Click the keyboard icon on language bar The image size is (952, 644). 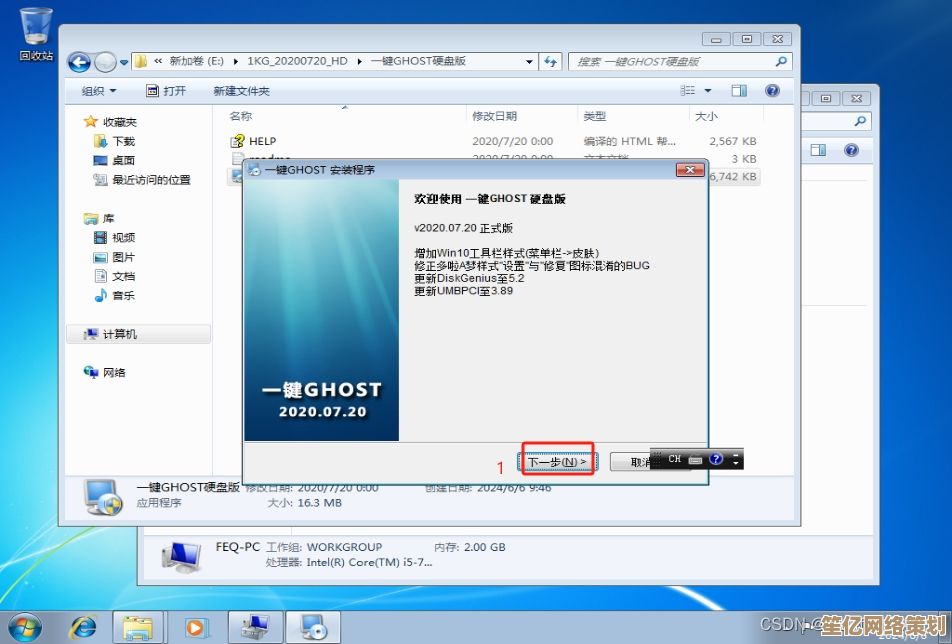click(x=696, y=459)
